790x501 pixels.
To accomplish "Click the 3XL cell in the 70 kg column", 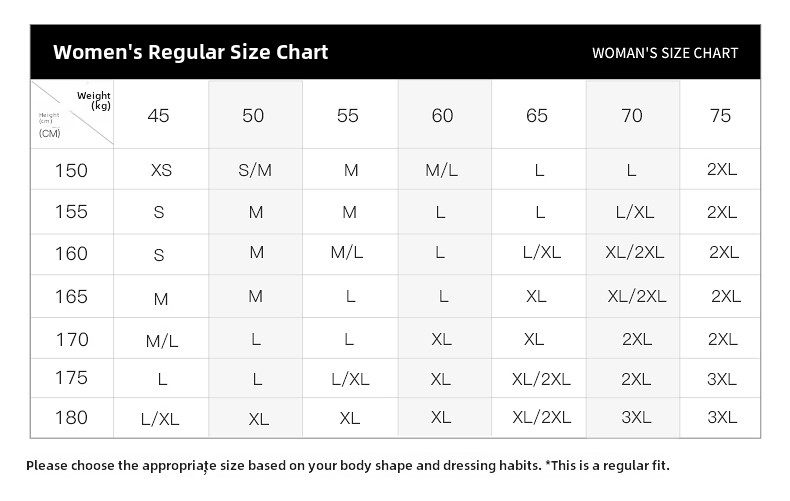I will [636, 418].
